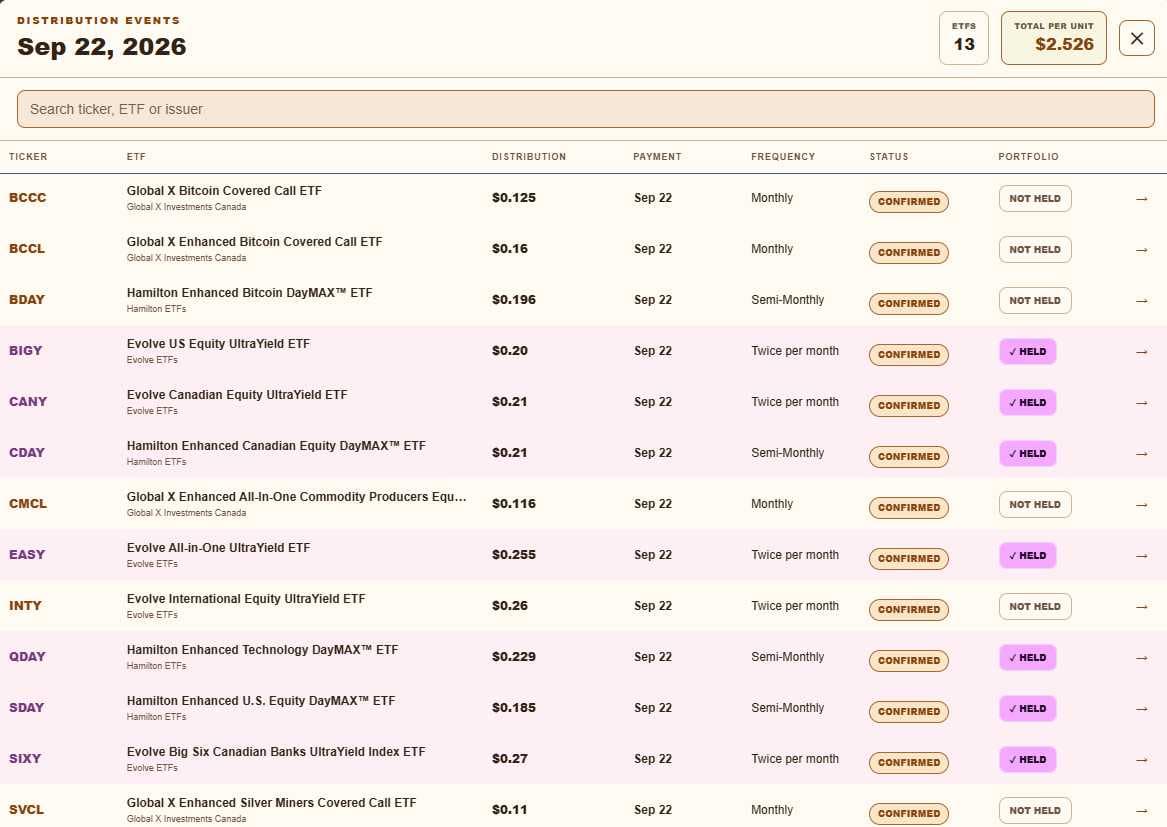Toggle Not Held badge for INTY
The image size is (1167, 827).
(1035, 607)
